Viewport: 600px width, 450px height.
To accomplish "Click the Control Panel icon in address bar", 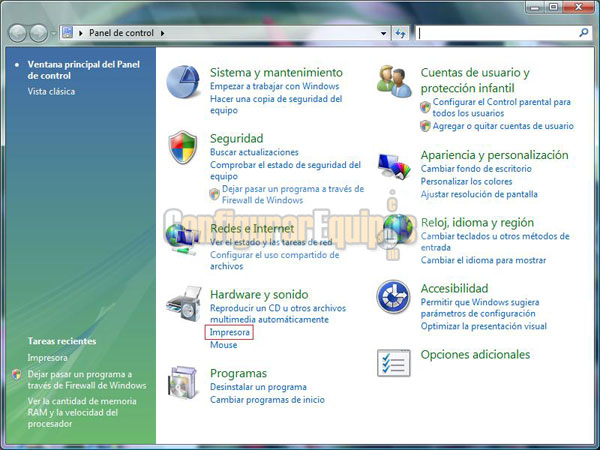I will coord(67,33).
